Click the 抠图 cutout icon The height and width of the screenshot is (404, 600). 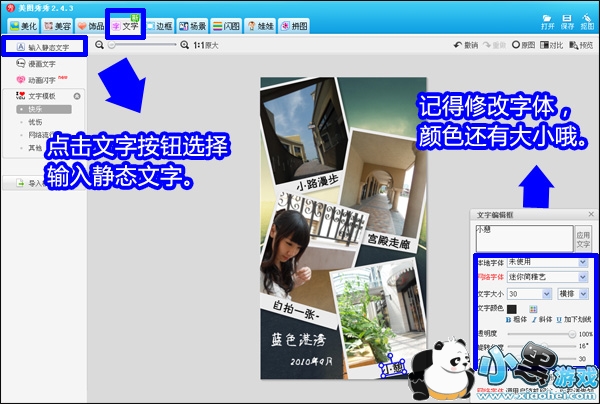click(587, 22)
